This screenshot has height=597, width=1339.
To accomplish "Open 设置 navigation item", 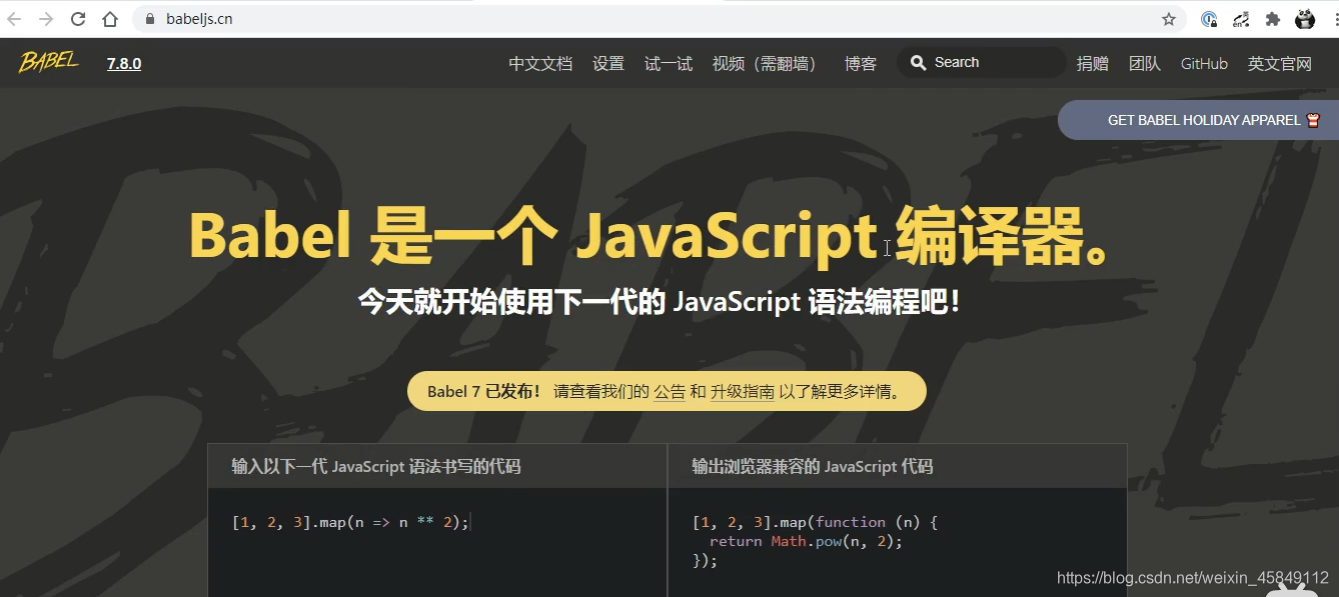I will [x=608, y=64].
